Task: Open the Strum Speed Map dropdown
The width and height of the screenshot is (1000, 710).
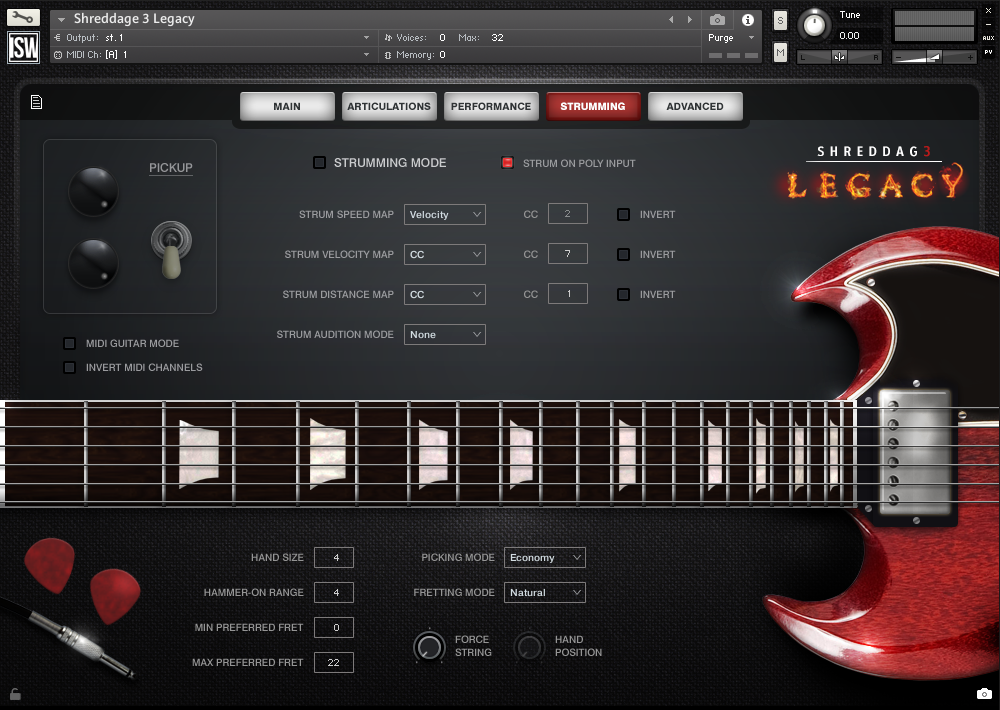Action: click(x=444, y=214)
